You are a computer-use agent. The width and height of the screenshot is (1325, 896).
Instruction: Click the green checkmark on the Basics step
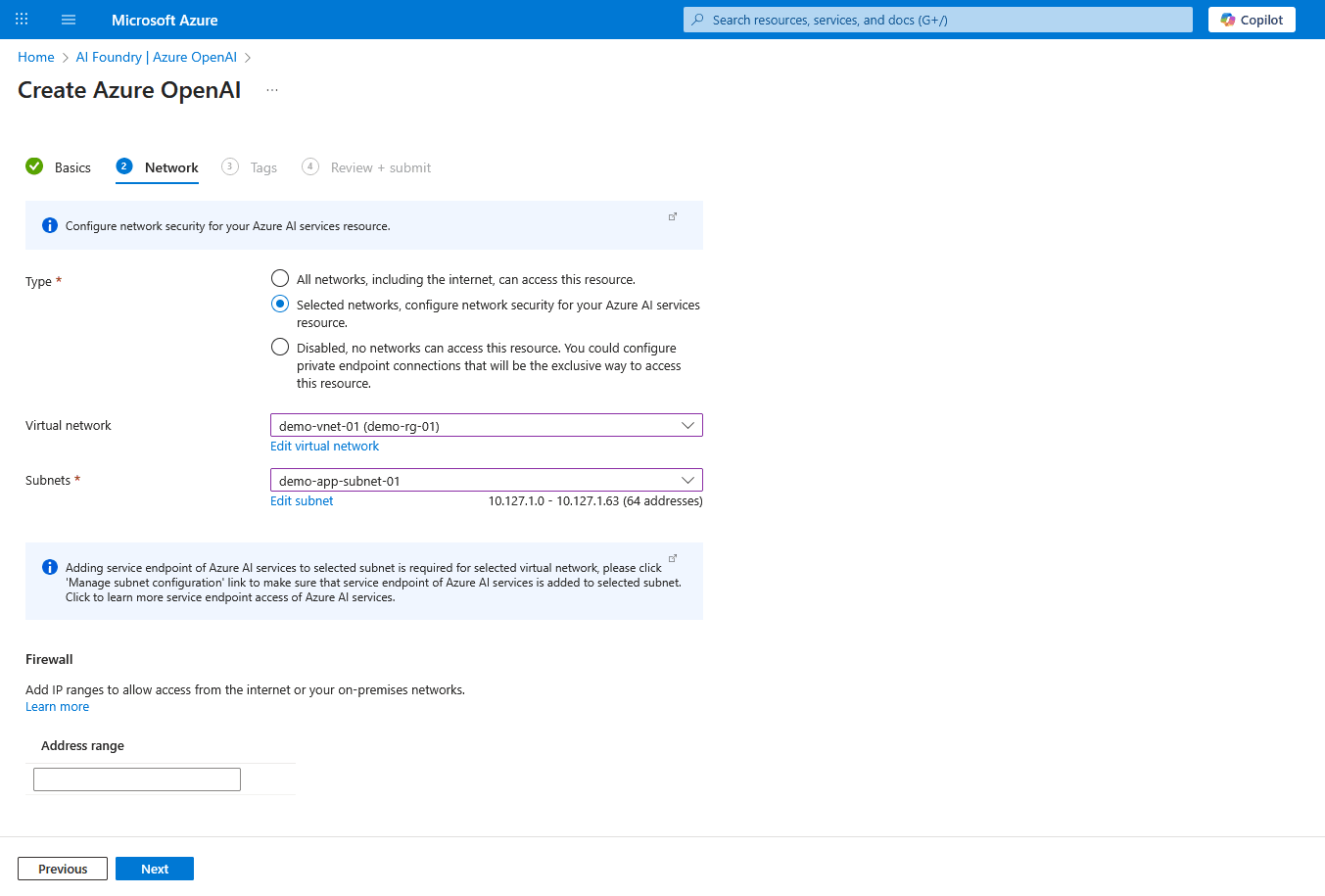[34, 166]
